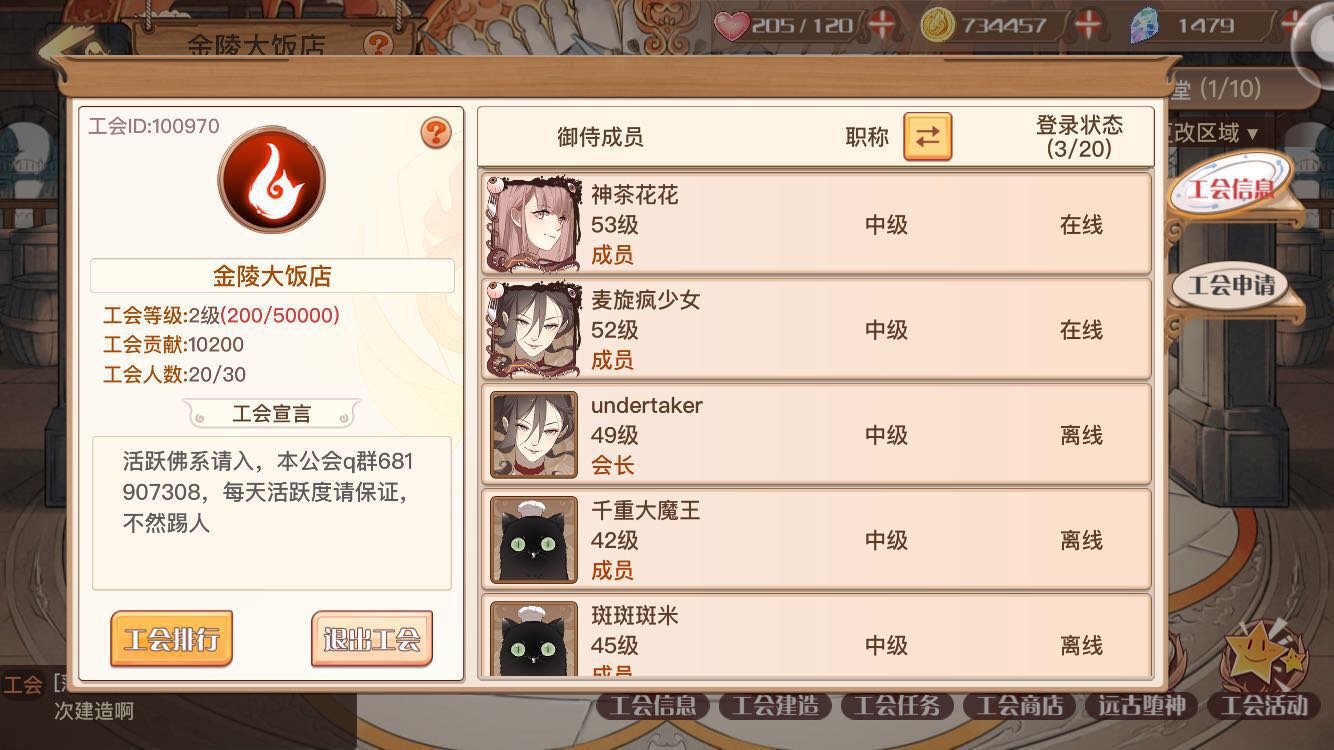This screenshot has height=750, width=1334.
Task: Open 工会建造 in bottom menu
Action: coord(775,706)
